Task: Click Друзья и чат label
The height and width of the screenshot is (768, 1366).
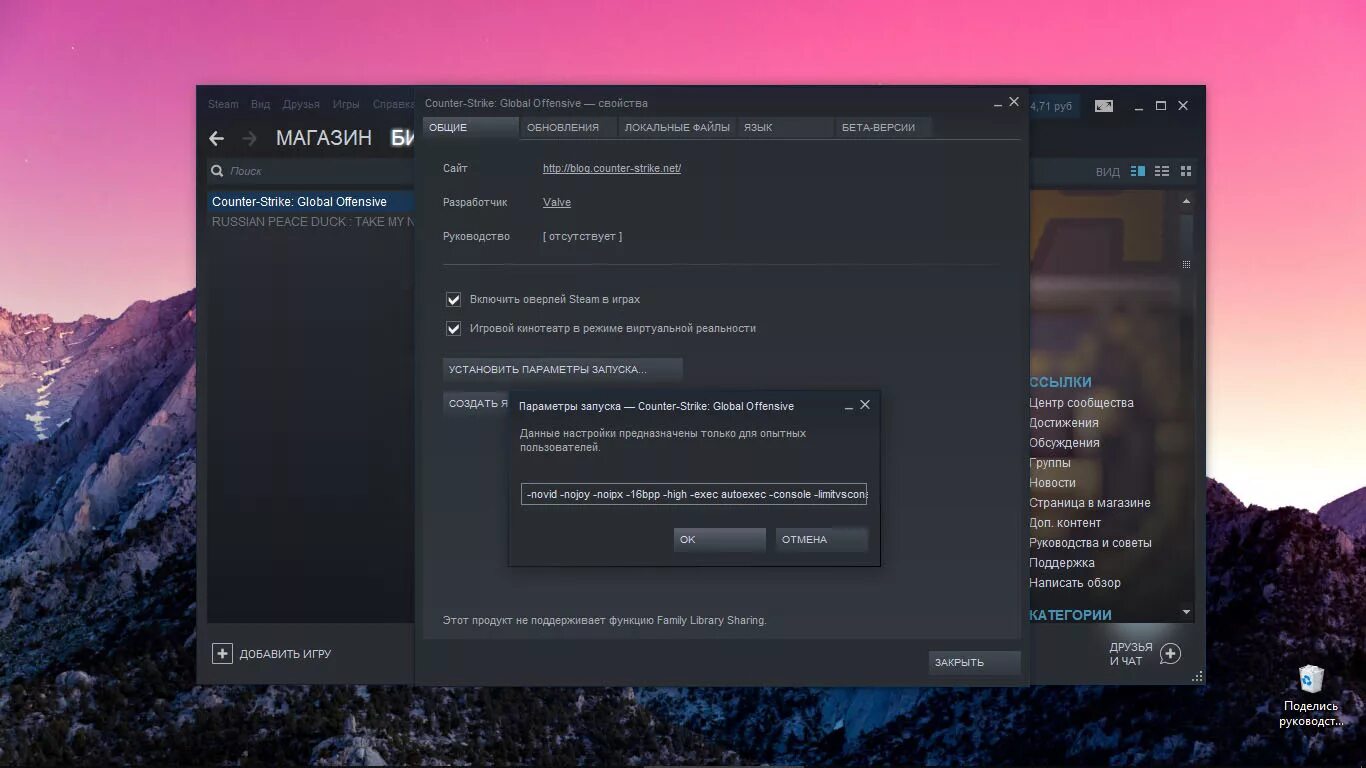Action: (x=1131, y=654)
